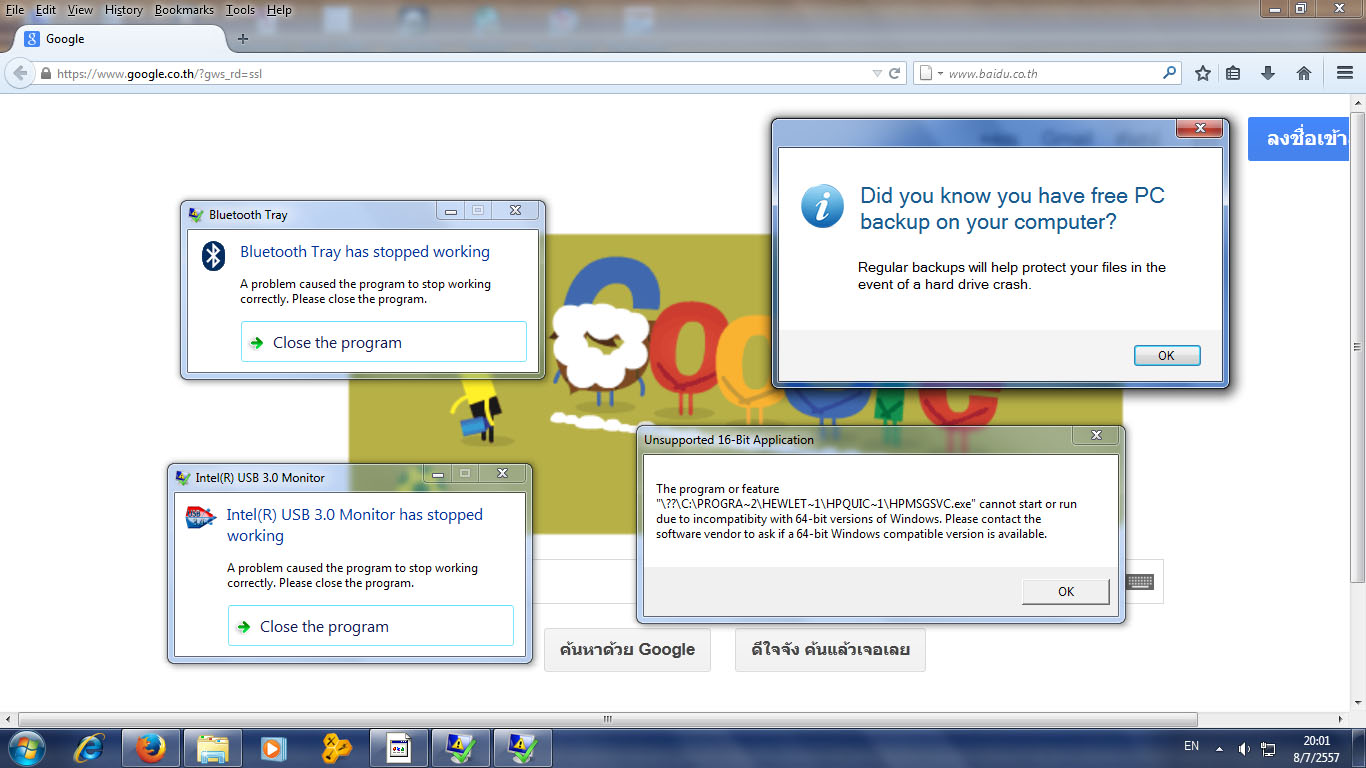
Task: Go back with the Firefox back arrow
Action: click(18, 73)
